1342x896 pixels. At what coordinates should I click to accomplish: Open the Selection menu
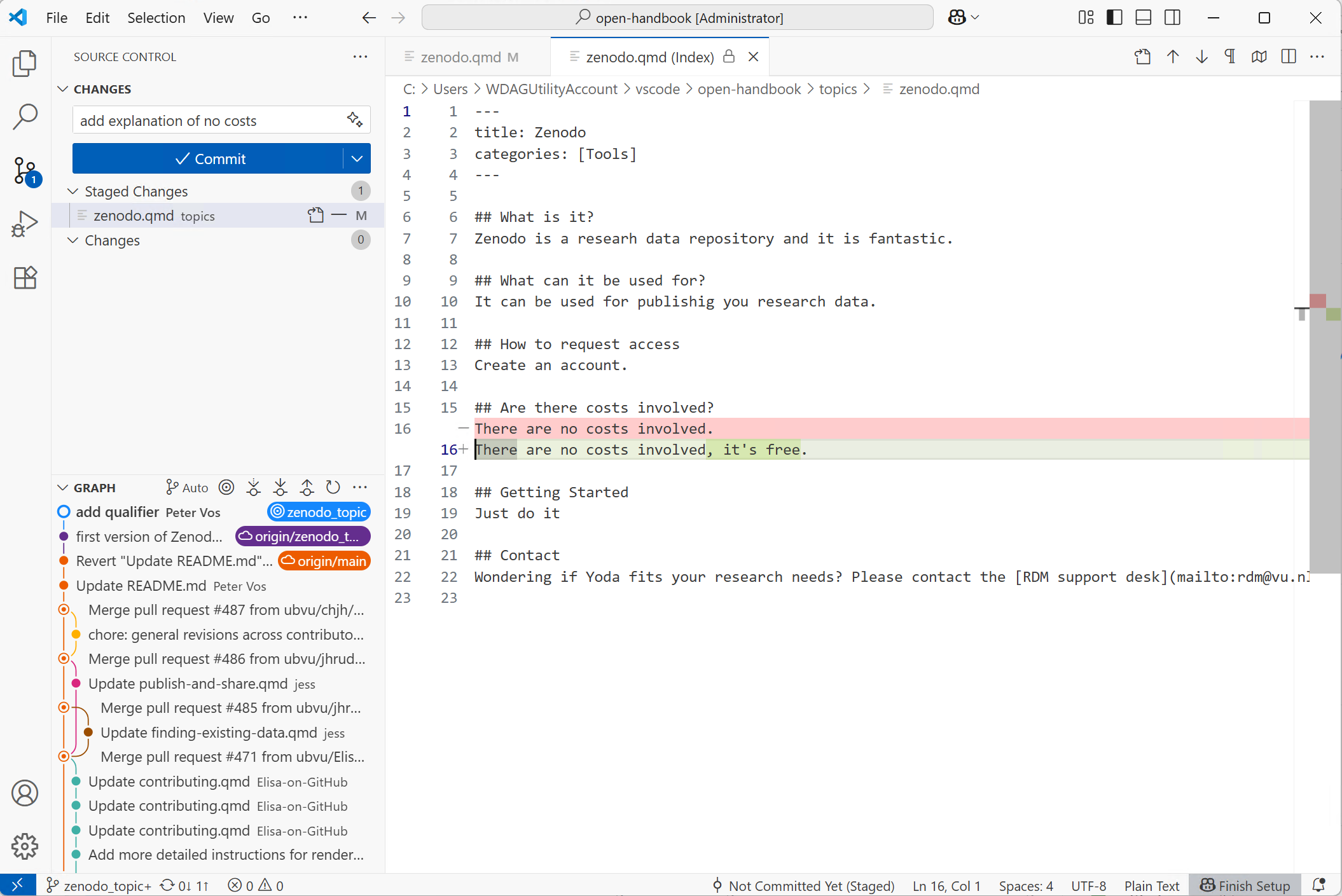pos(156,18)
